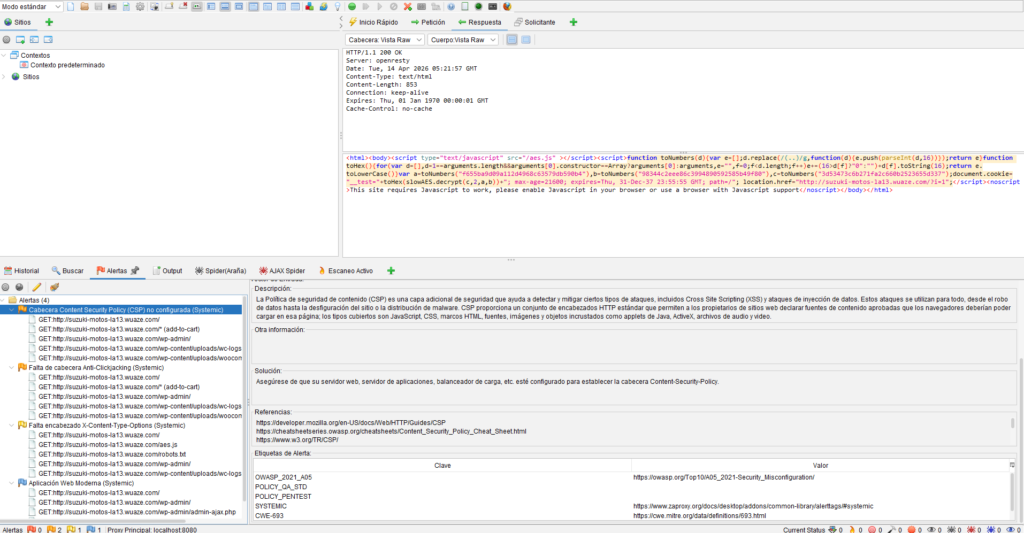Click the new-context icon in Sitios toolbar
Image resolution: width=1024 pixels, height=533 pixels.
tap(20, 40)
